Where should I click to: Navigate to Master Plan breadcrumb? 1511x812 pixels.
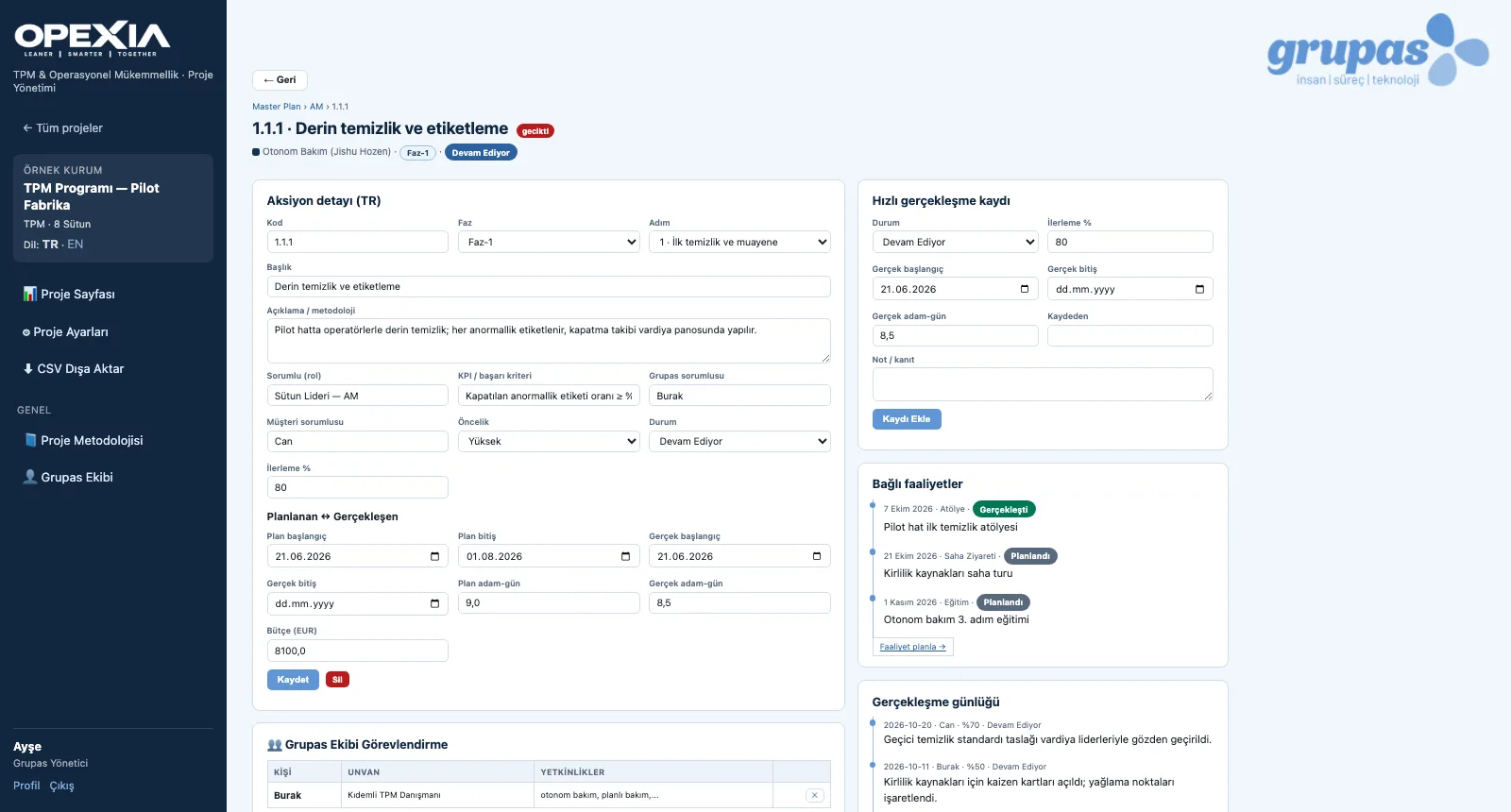coord(277,107)
